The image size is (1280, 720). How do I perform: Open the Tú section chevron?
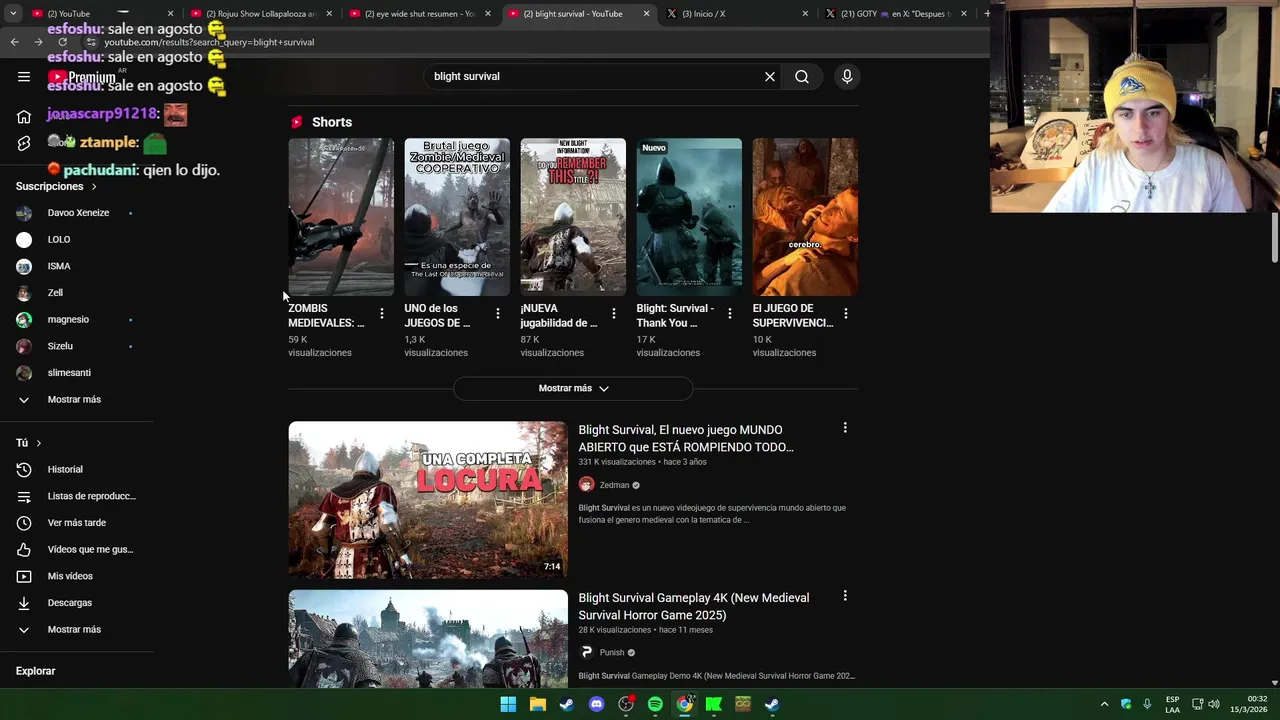pos(39,443)
